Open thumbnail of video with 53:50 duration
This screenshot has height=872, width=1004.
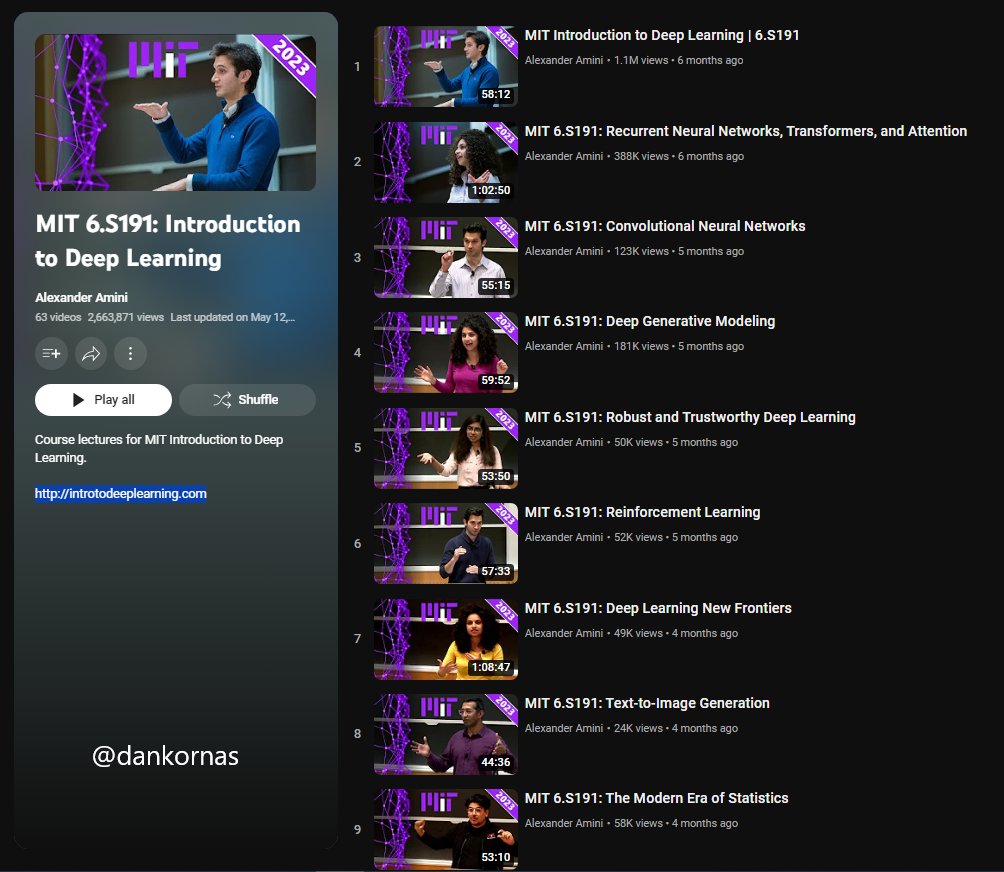point(446,448)
